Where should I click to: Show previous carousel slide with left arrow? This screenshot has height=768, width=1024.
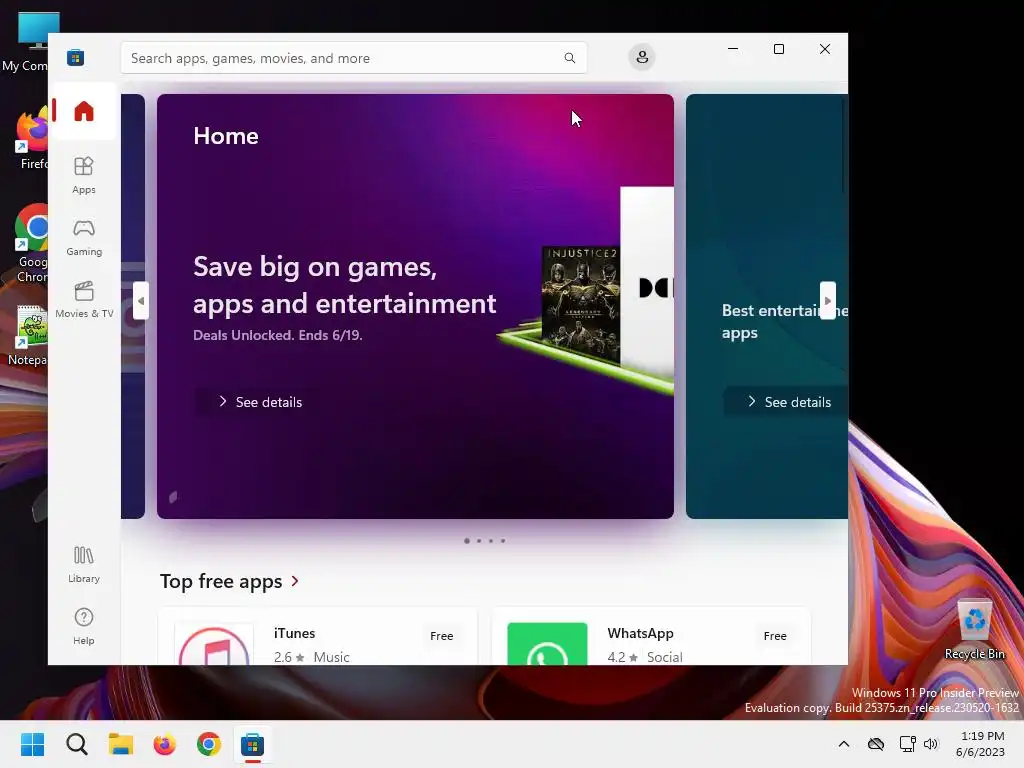coord(140,300)
